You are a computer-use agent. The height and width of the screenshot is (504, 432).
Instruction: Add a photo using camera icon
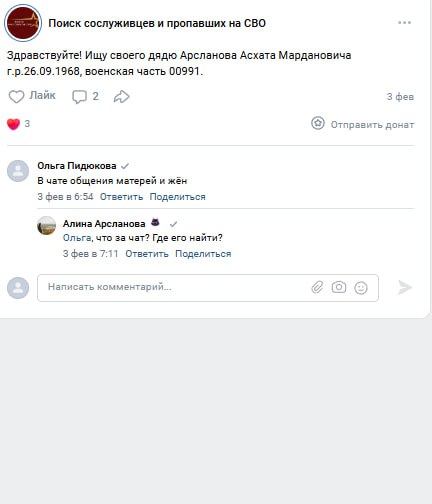click(339, 287)
